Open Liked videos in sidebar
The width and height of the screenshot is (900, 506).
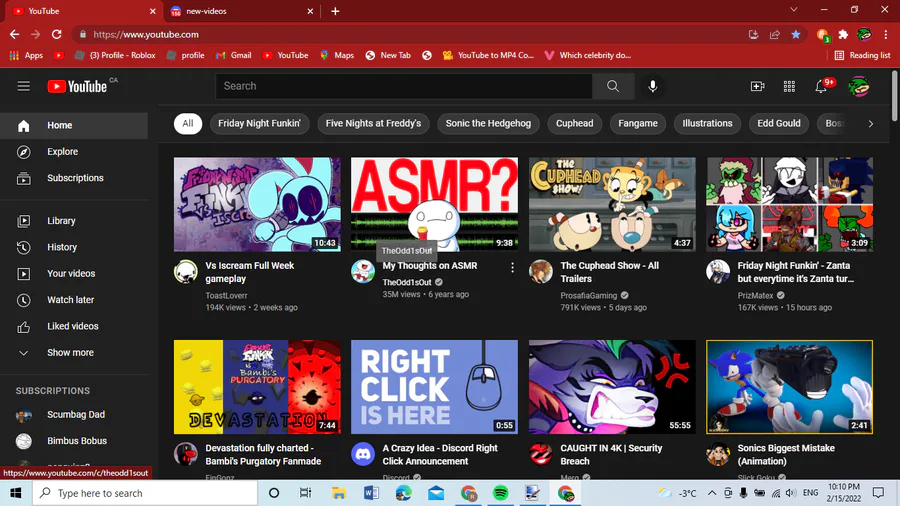(74, 326)
